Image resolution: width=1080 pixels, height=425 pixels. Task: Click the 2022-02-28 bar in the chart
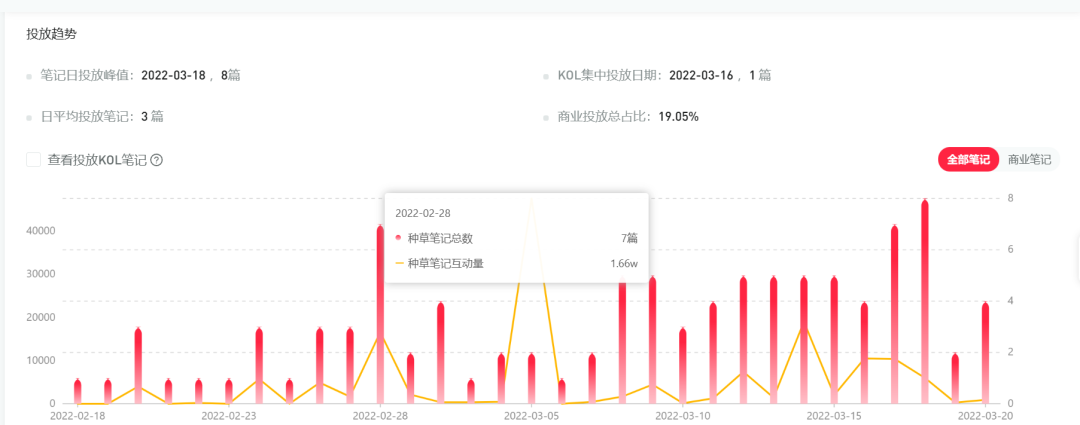pos(380,315)
